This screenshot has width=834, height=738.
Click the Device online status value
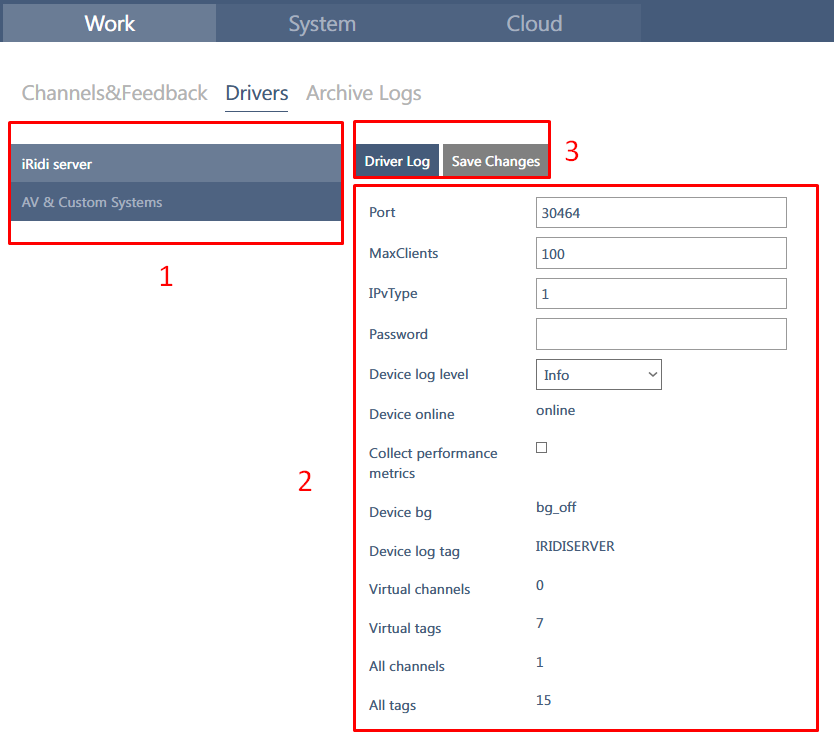point(556,410)
